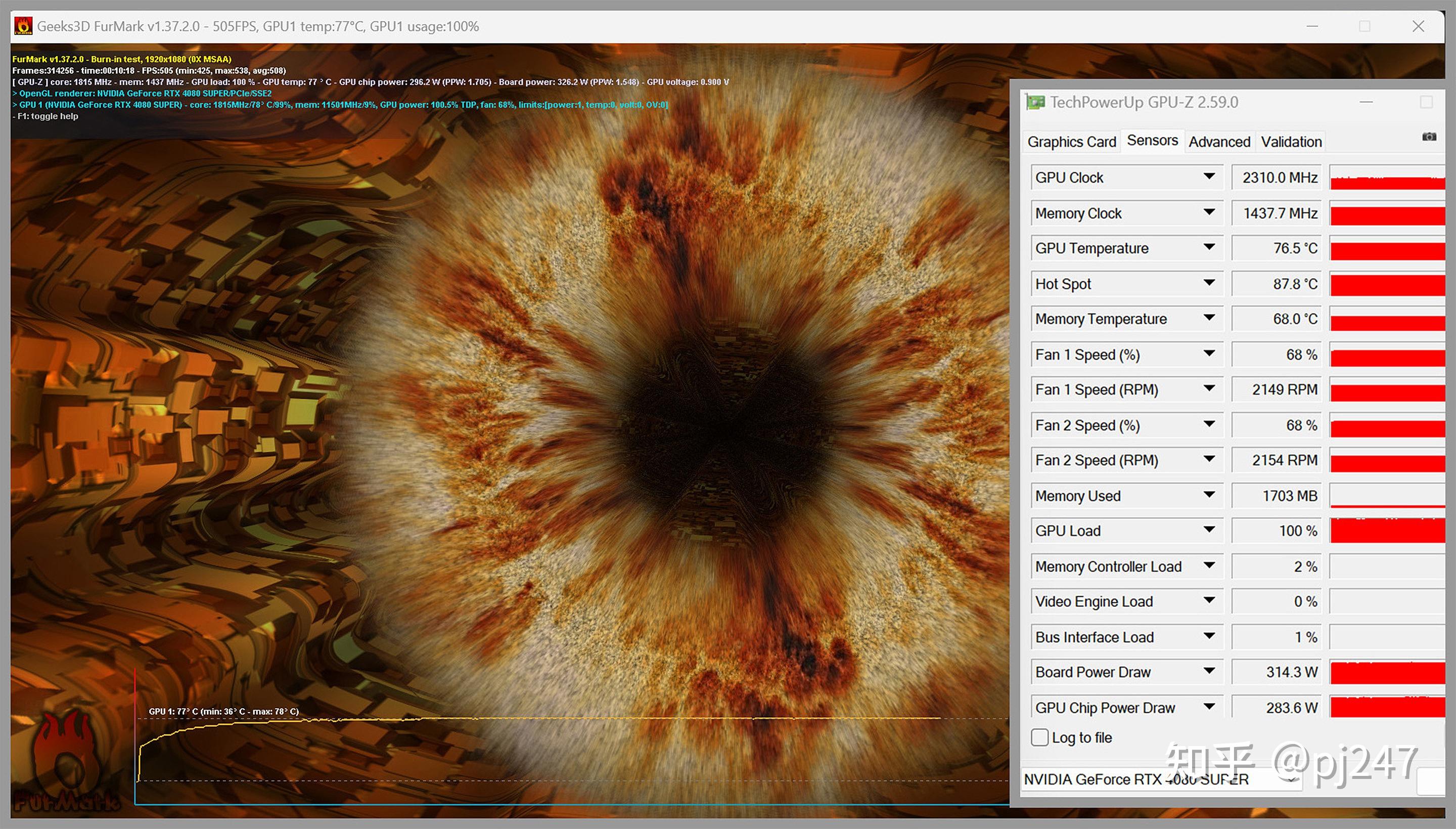
Task: Switch to the Advanced tab
Action: pos(1219,142)
